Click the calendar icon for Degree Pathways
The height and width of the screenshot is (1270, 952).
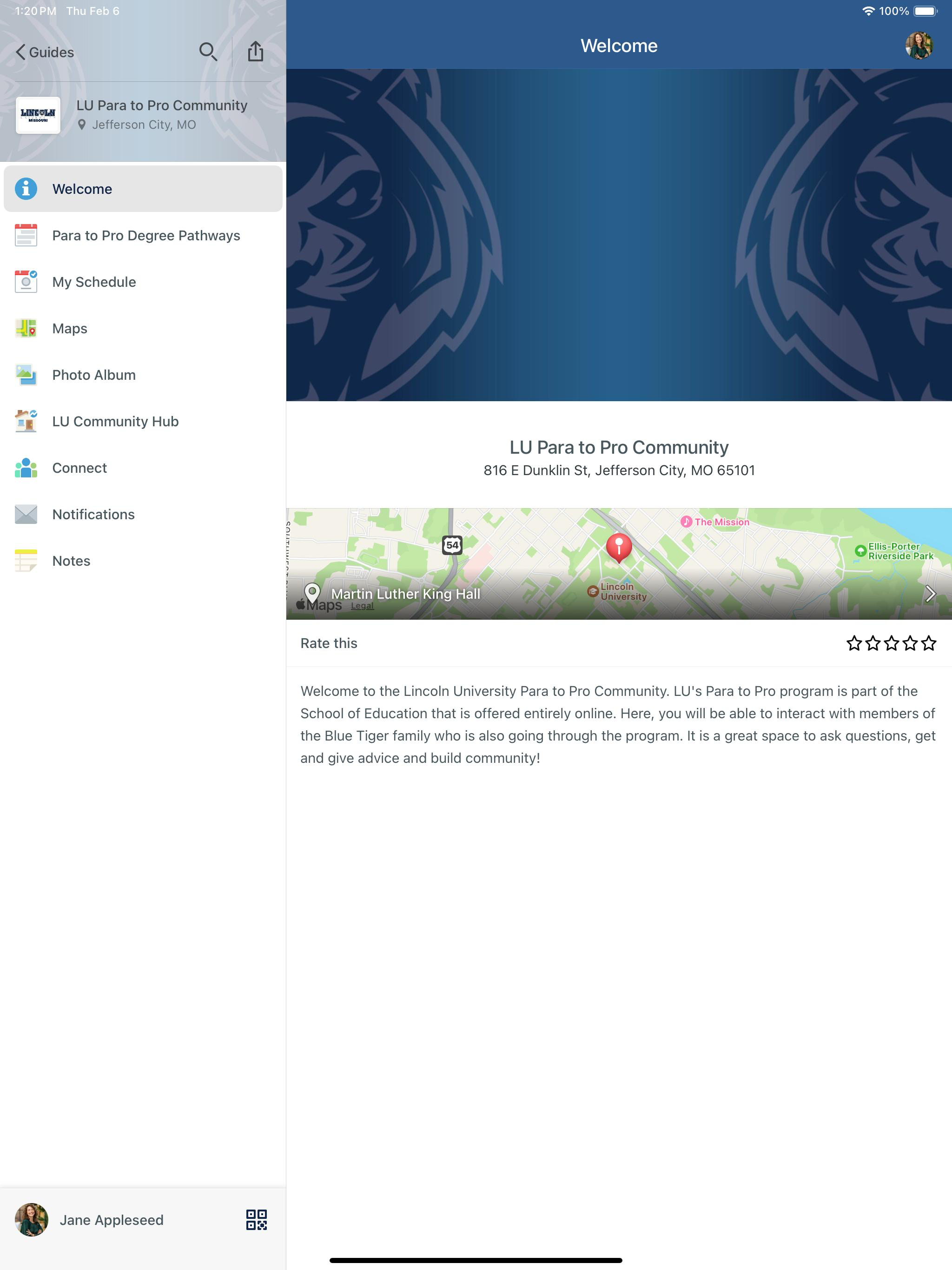click(26, 235)
